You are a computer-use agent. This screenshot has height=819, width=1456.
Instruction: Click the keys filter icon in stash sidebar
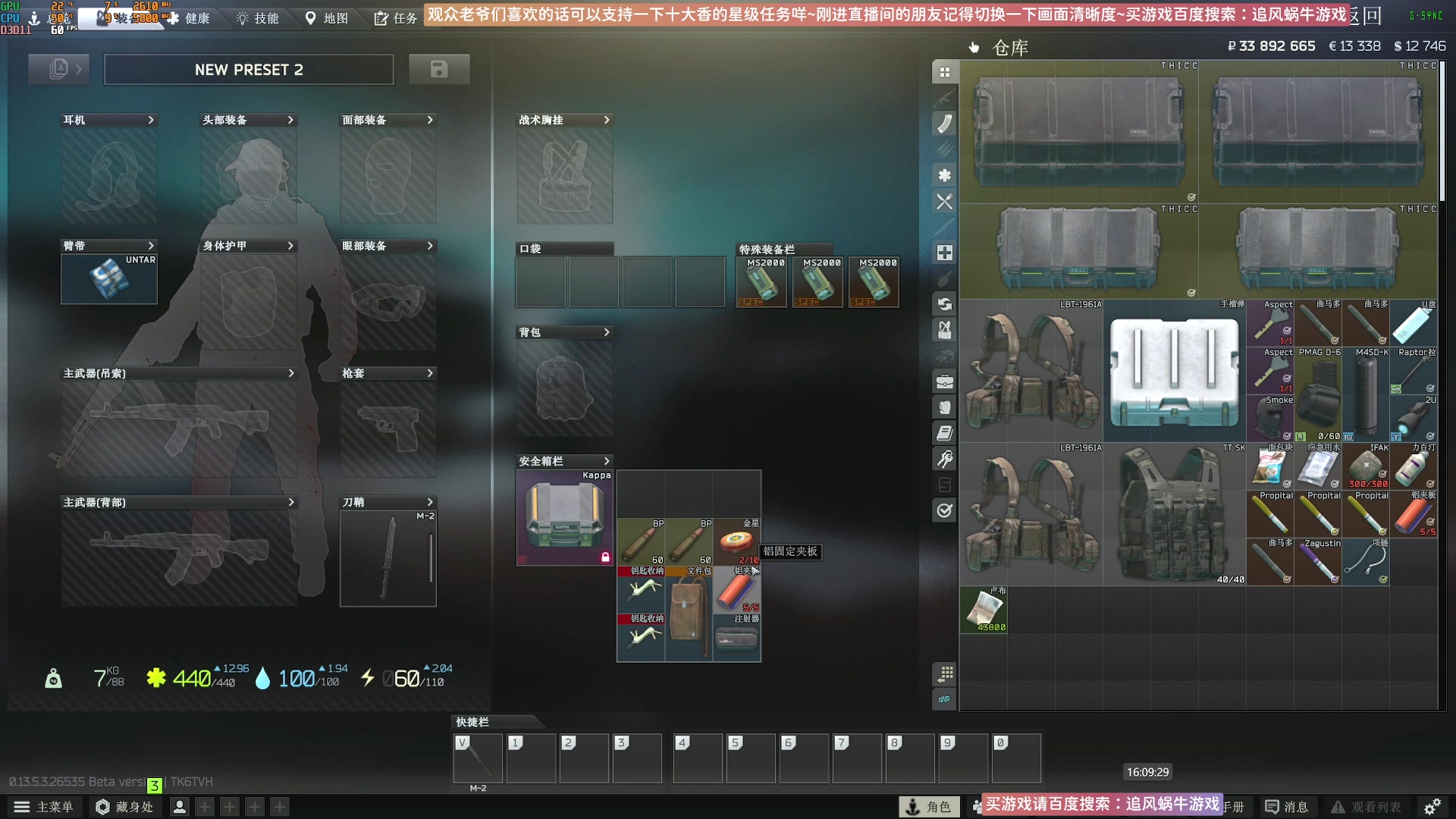point(944,459)
